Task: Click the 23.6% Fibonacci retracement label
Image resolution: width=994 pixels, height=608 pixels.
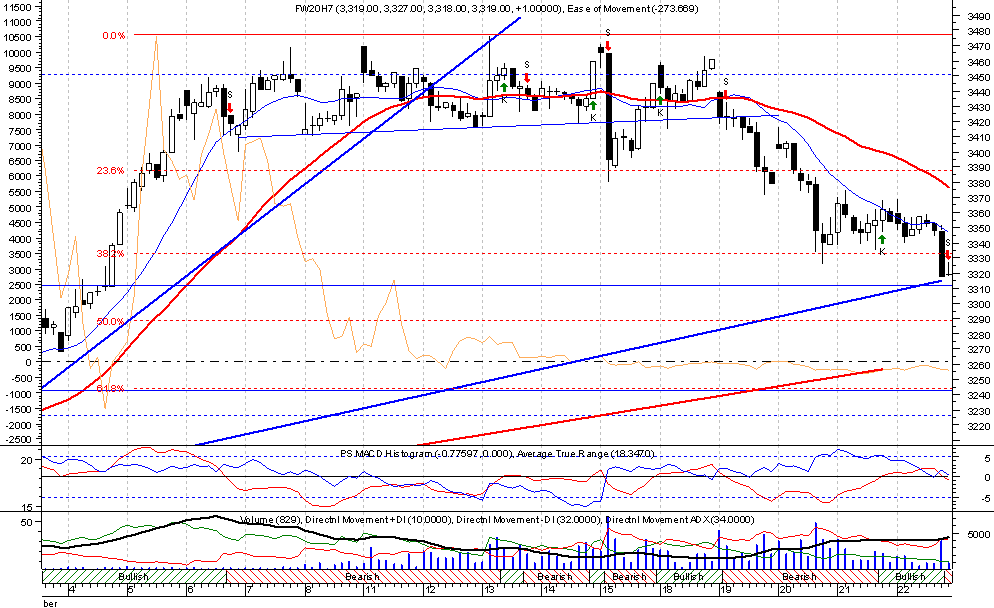Action: (110, 171)
